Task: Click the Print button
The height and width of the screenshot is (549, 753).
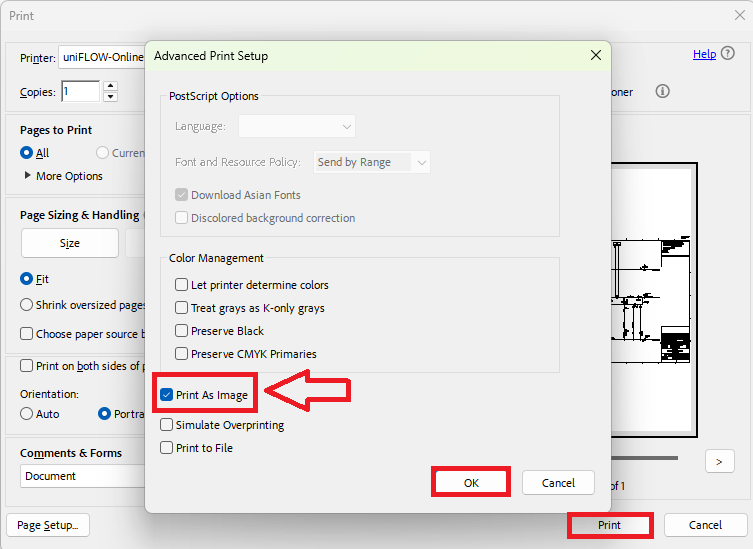Action: click(x=609, y=525)
